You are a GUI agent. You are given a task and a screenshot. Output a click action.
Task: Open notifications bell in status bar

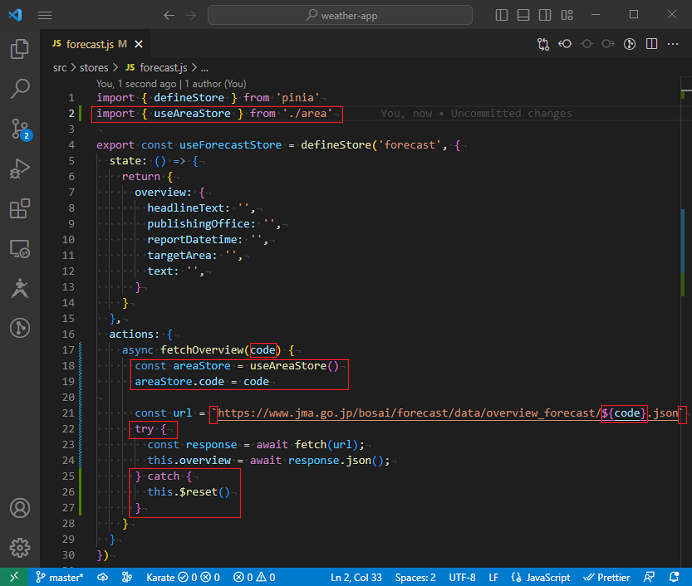click(674, 577)
